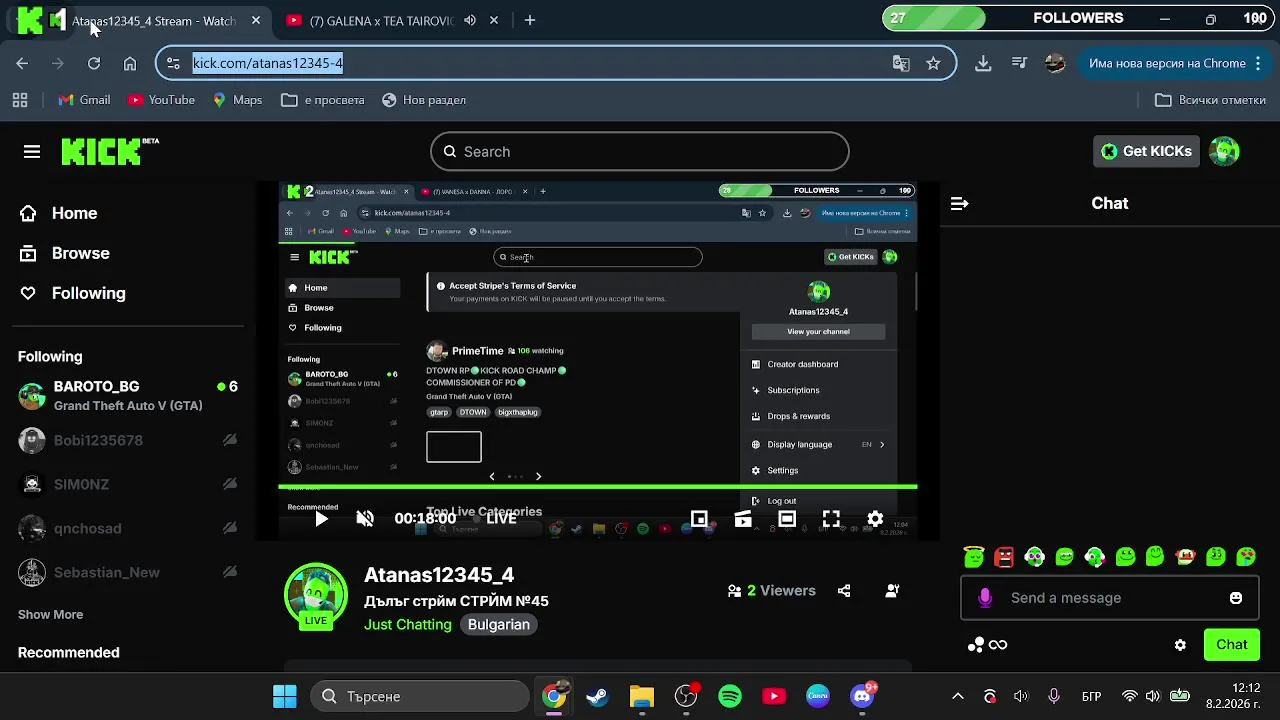Open video player settings gear

coord(875,518)
